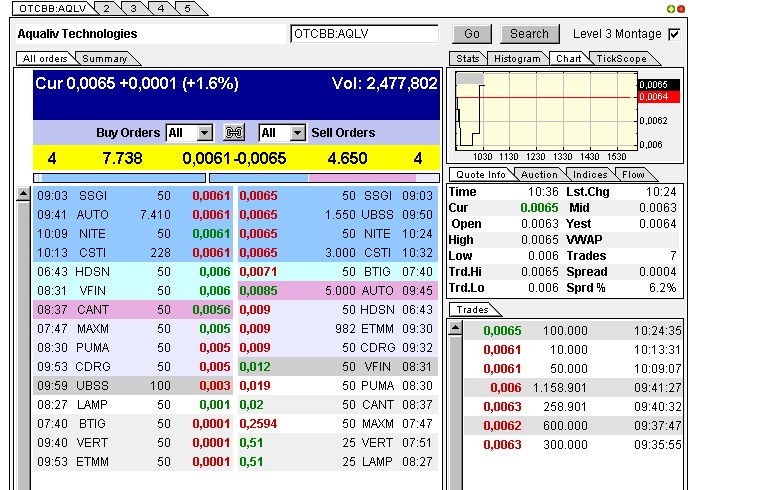Click the green status dot at top right

point(671,9)
